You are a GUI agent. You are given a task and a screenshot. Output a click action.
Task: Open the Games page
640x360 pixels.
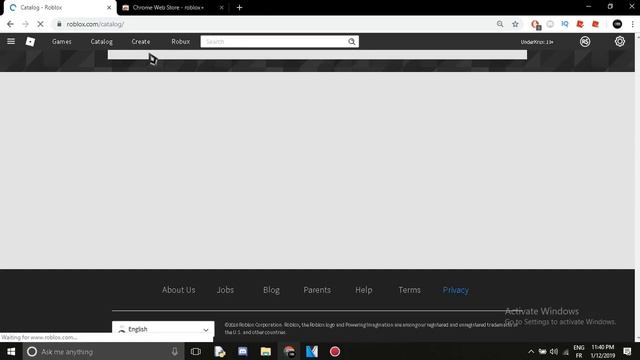point(62,42)
